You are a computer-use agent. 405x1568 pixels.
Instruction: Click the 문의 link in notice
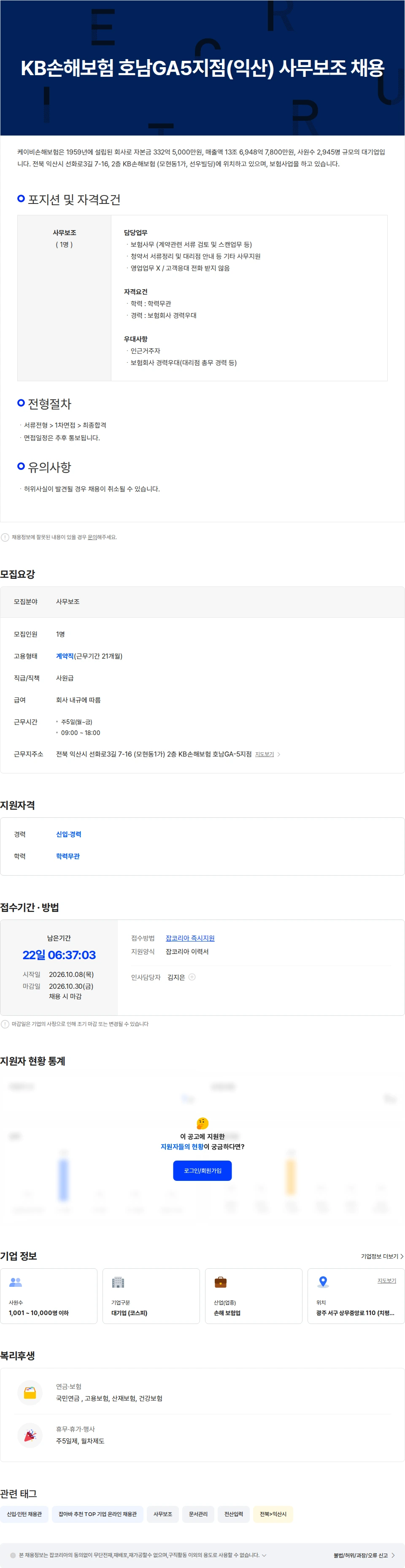point(92,537)
